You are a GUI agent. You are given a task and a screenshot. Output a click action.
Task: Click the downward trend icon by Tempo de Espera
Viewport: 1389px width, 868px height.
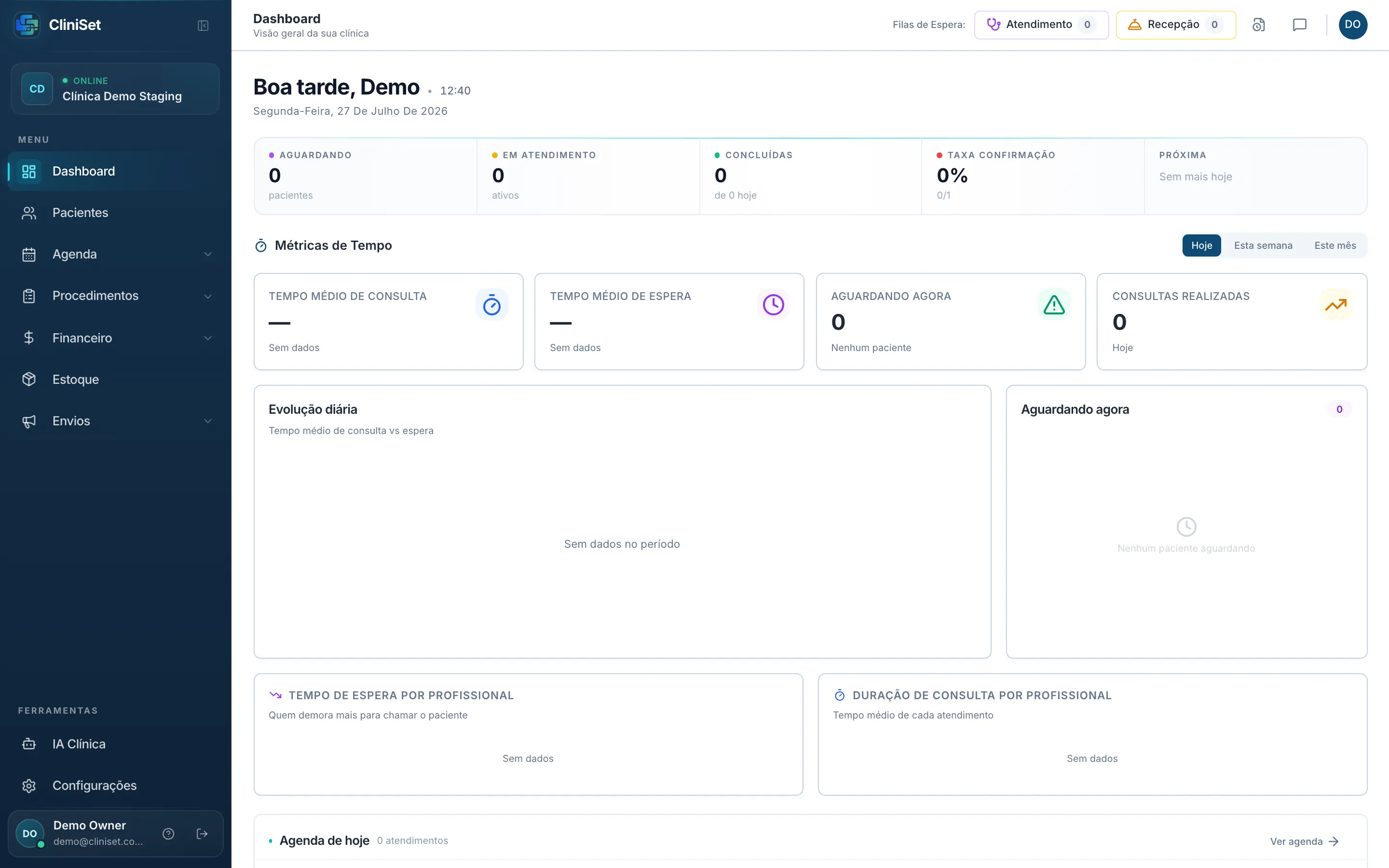pyautogui.click(x=275, y=695)
